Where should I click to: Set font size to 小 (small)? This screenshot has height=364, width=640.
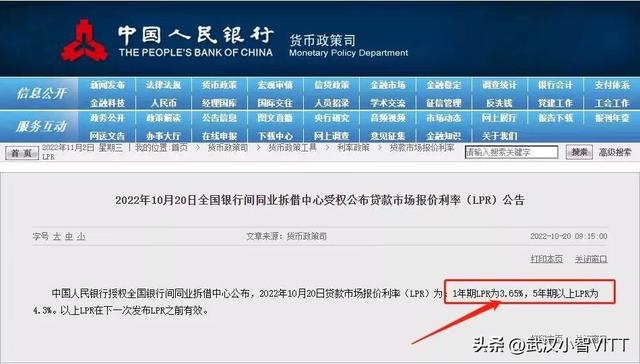click(81, 236)
